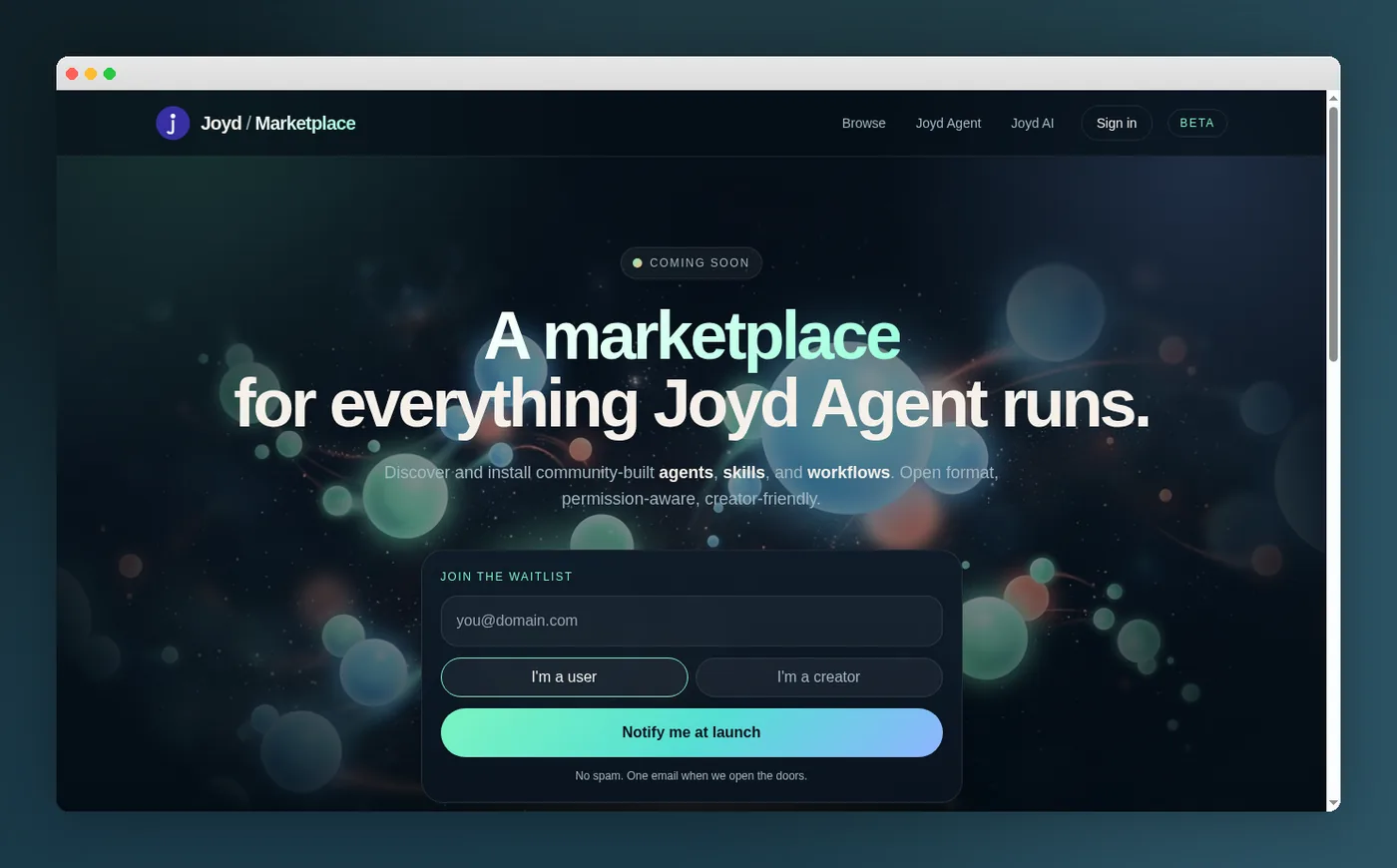Click the Coming Soon pill badge
1397x868 pixels.
click(x=691, y=262)
